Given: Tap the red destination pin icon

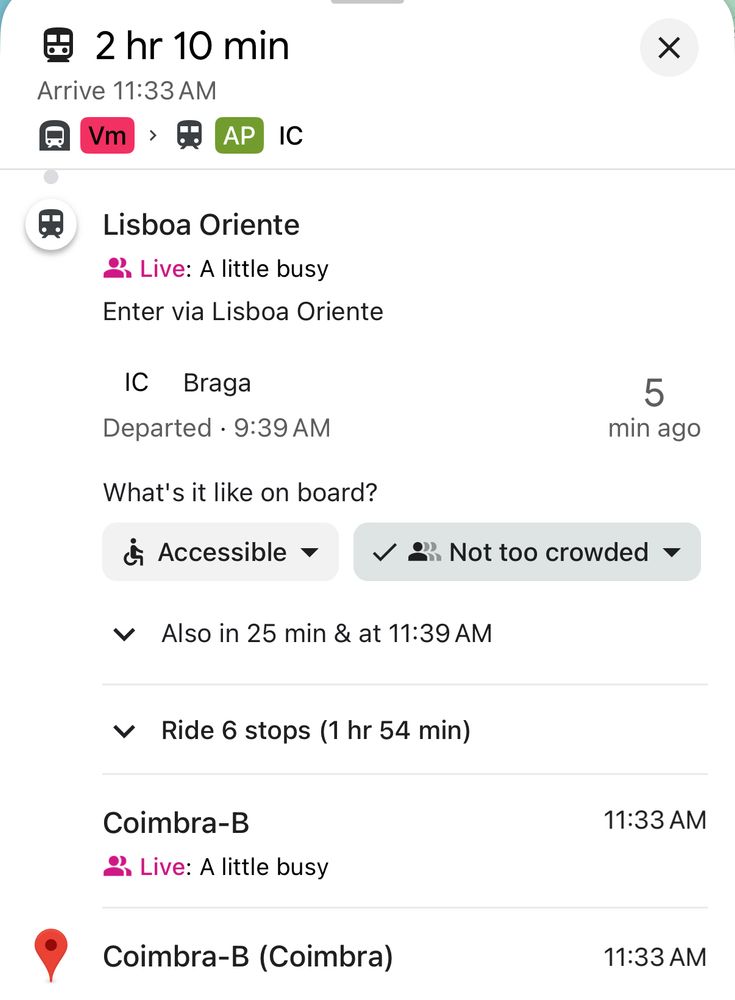Looking at the screenshot, I should coord(51,955).
